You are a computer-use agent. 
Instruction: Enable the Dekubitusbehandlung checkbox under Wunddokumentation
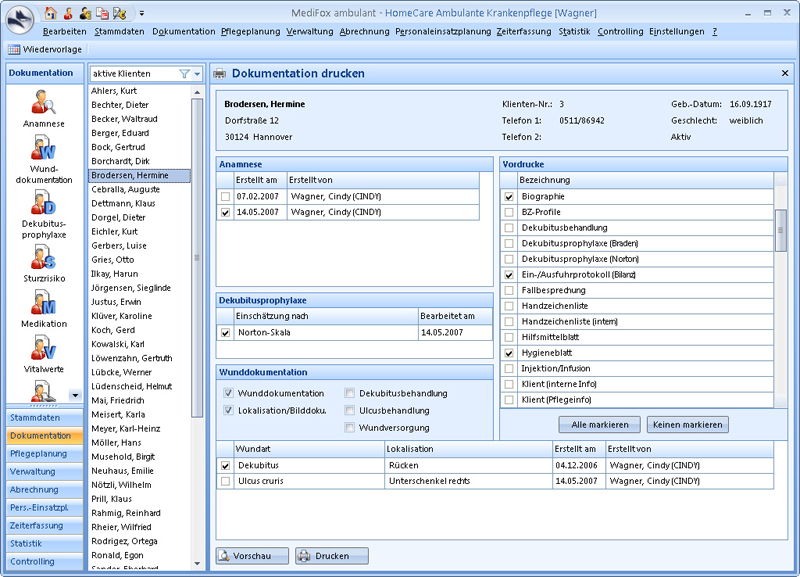coord(350,394)
